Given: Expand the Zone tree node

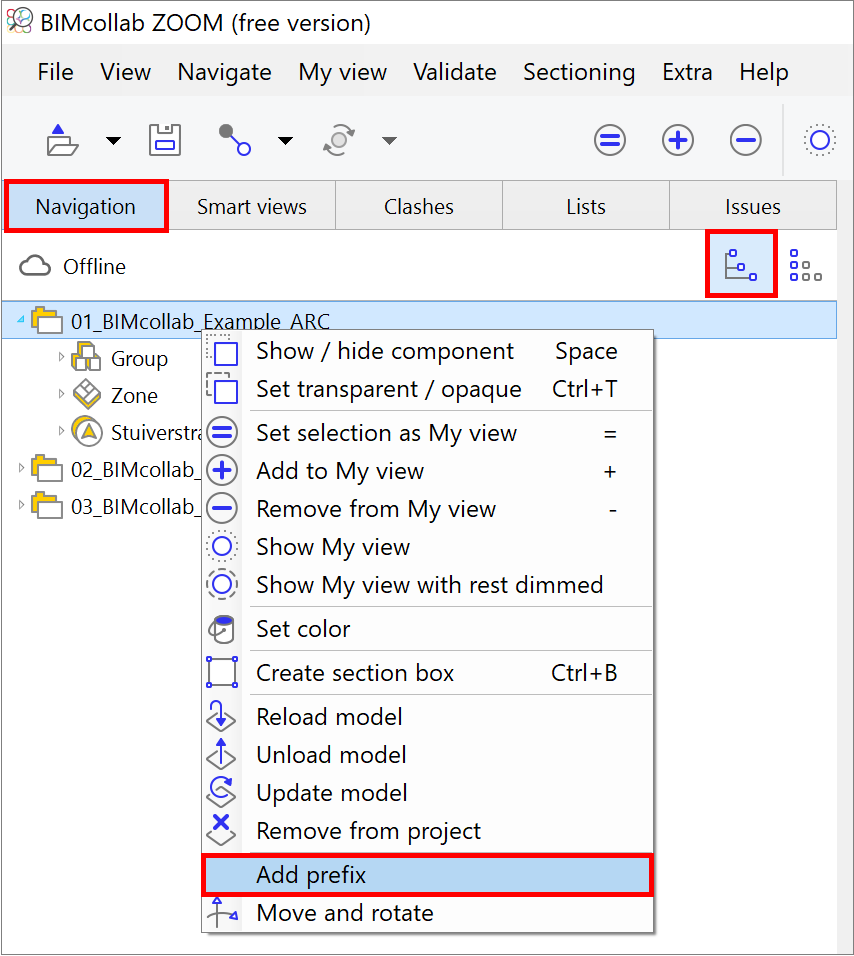Looking at the screenshot, I should [61, 394].
